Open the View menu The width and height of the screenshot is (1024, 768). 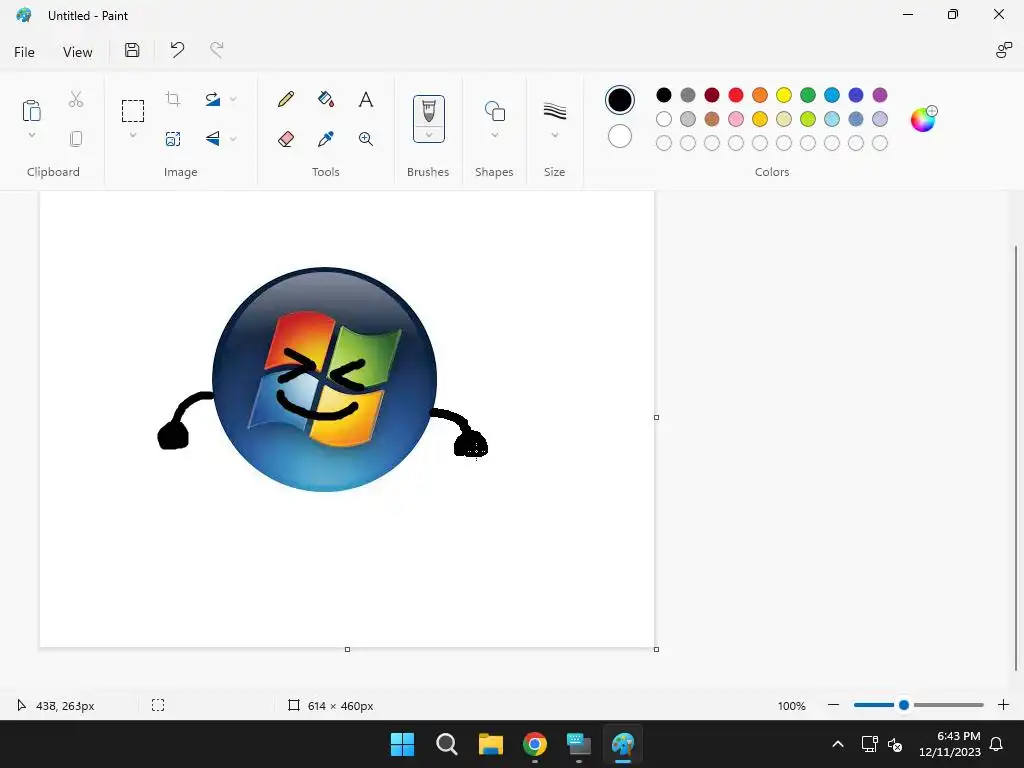click(x=77, y=52)
